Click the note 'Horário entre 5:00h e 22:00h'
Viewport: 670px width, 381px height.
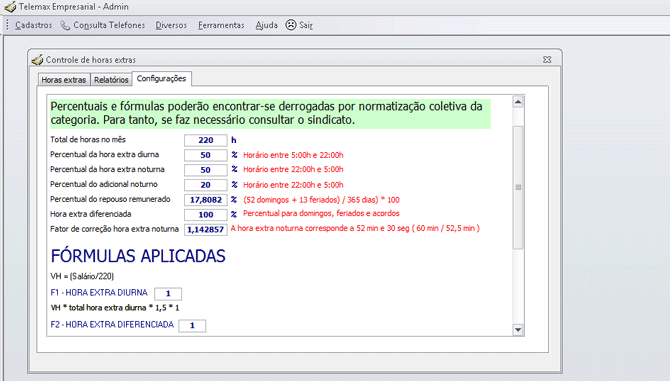coord(293,155)
